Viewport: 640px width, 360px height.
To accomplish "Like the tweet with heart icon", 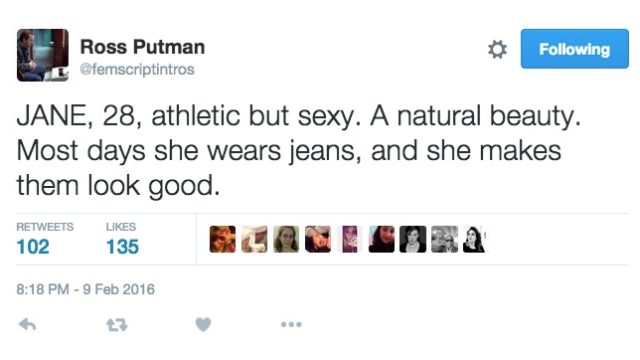I will pyautogui.click(x=203, y=324).
